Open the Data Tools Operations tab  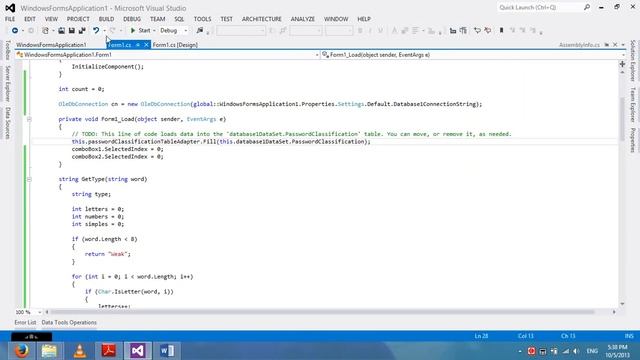click(69, 322)
